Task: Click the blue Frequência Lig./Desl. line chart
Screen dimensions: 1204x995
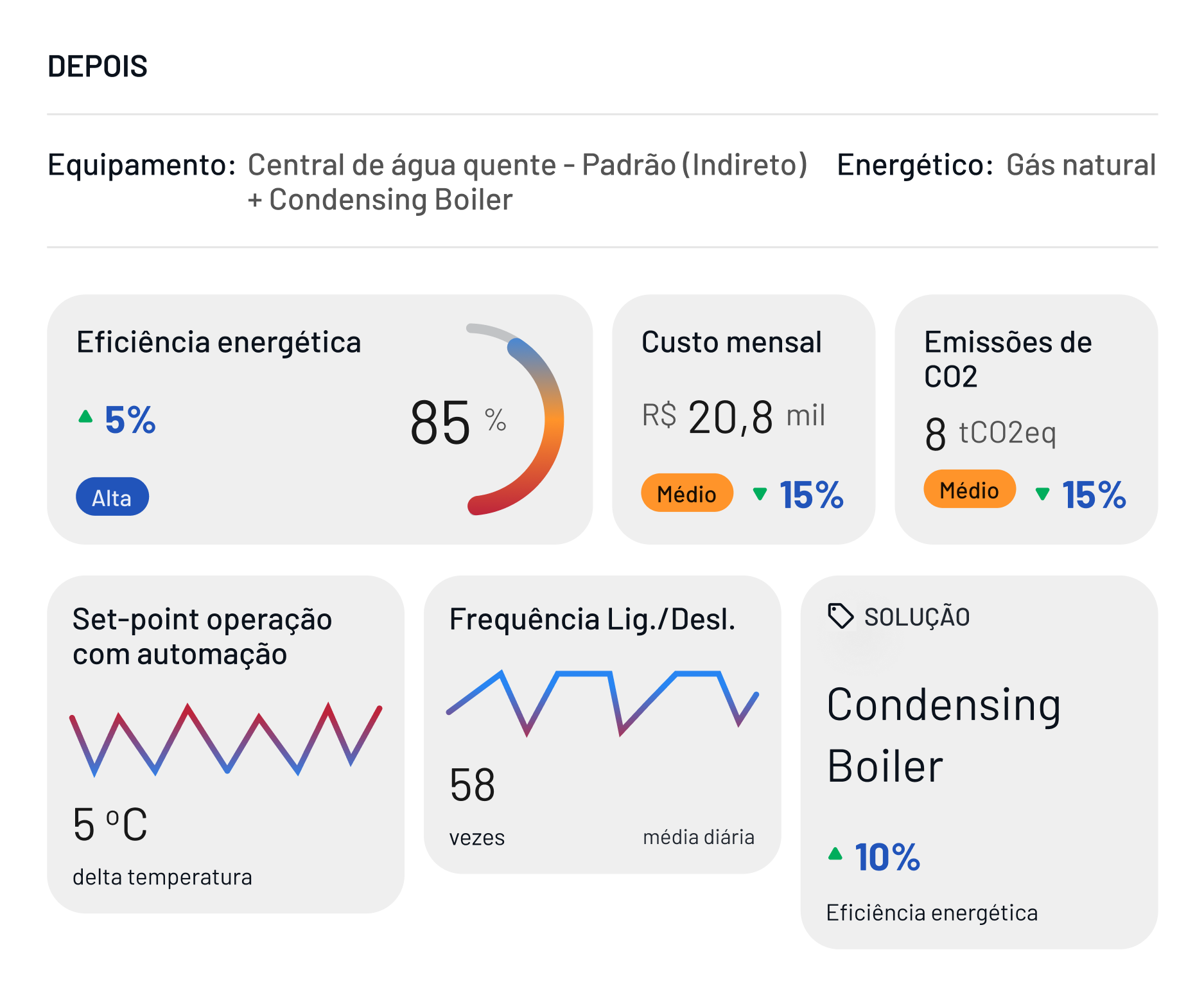Action: pos(602,703)
